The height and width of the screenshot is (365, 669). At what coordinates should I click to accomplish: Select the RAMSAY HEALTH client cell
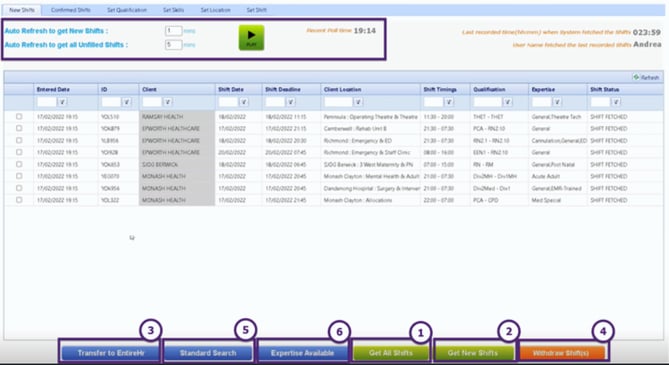click(x=177, y=117)
